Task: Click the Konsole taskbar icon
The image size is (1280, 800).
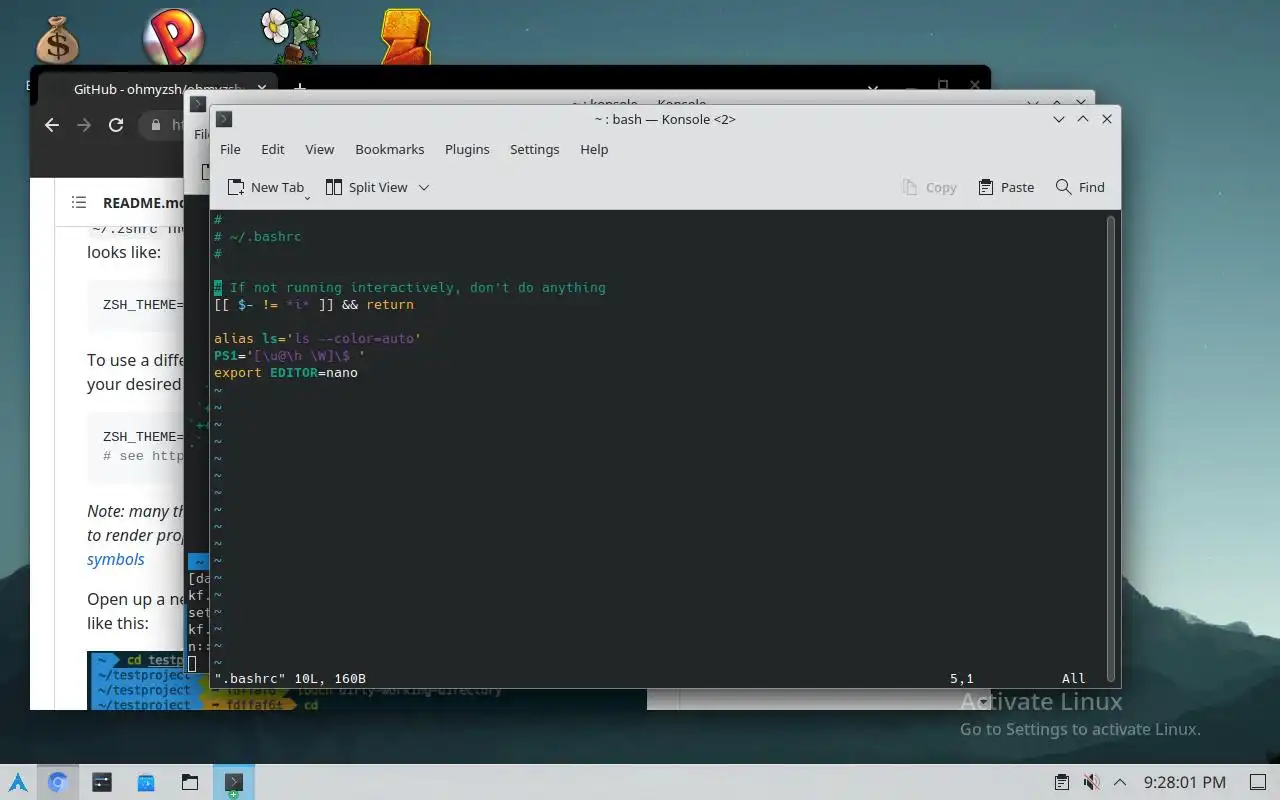Action: coord(234,782)
